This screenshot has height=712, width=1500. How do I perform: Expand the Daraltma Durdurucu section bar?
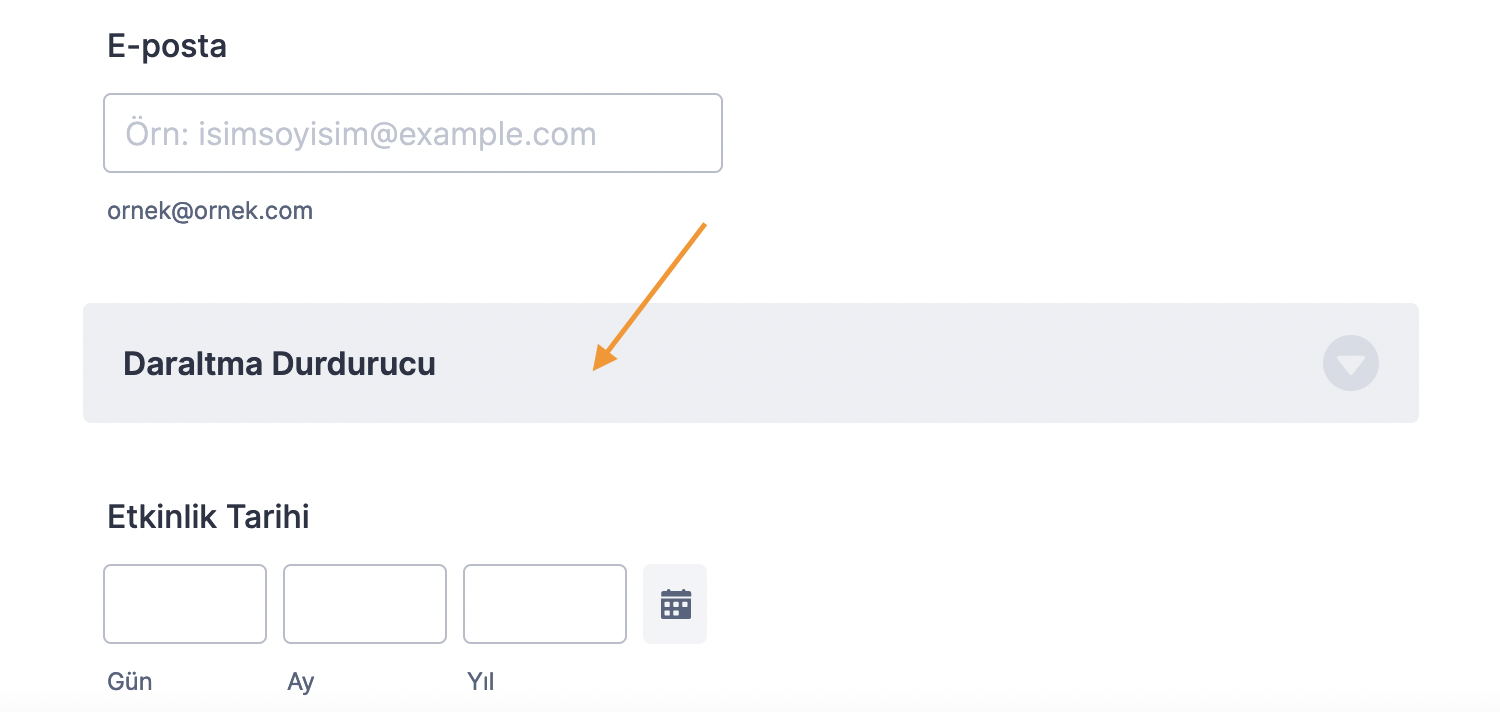click(x=850, y=363)
